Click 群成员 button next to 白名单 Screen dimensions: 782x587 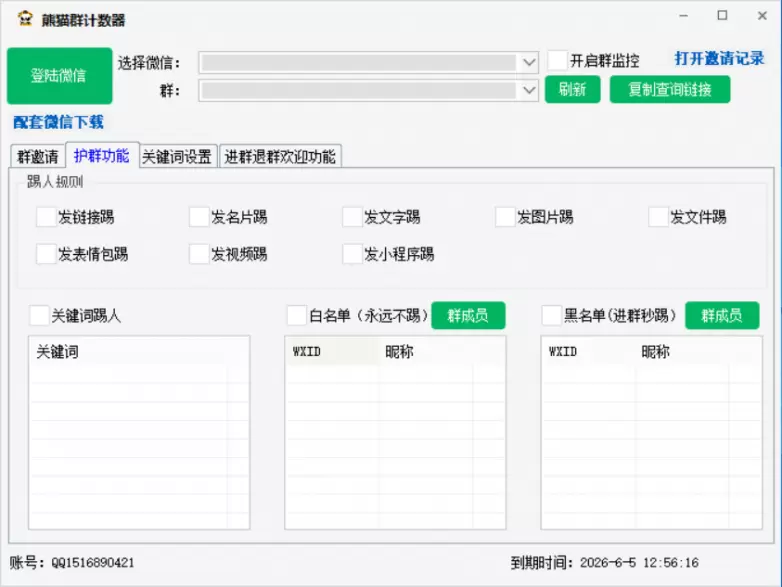468,316
